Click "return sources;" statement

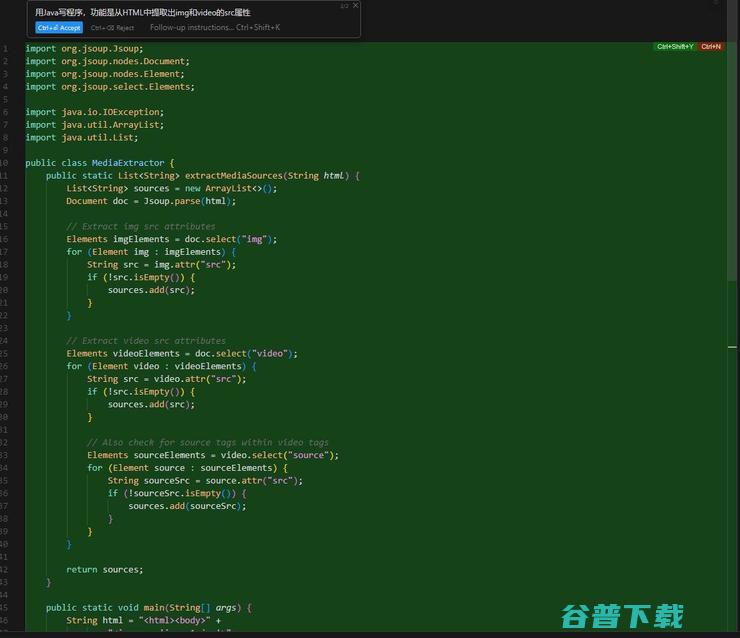[105, 570]
